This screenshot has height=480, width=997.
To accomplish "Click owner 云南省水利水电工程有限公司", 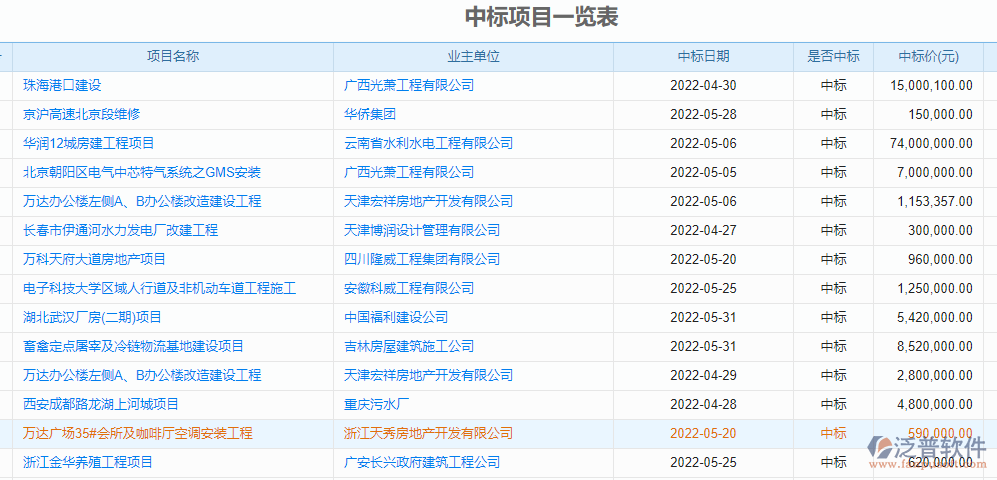I will [428, 144].
